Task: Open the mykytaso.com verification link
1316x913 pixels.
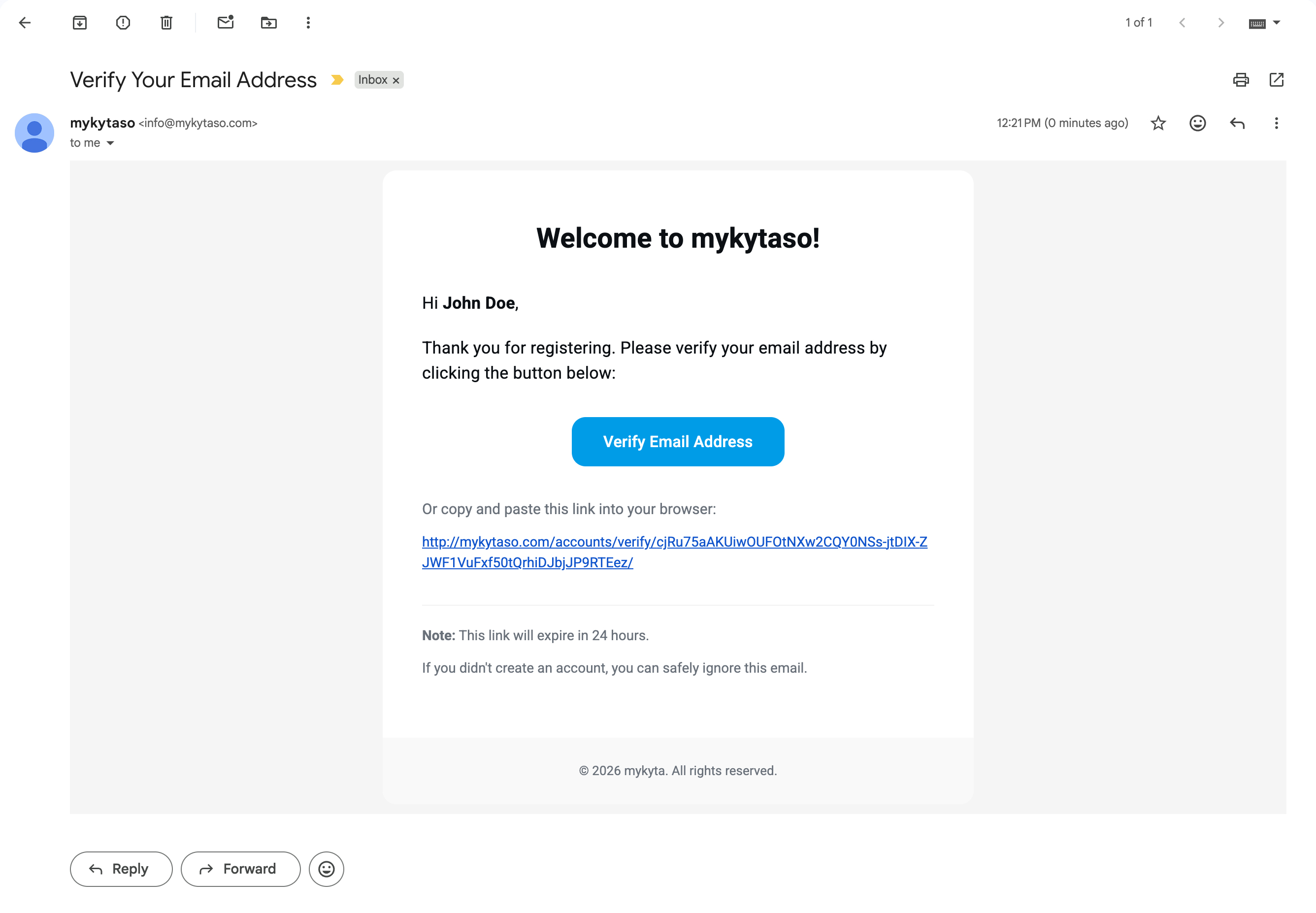Action: 675,552
